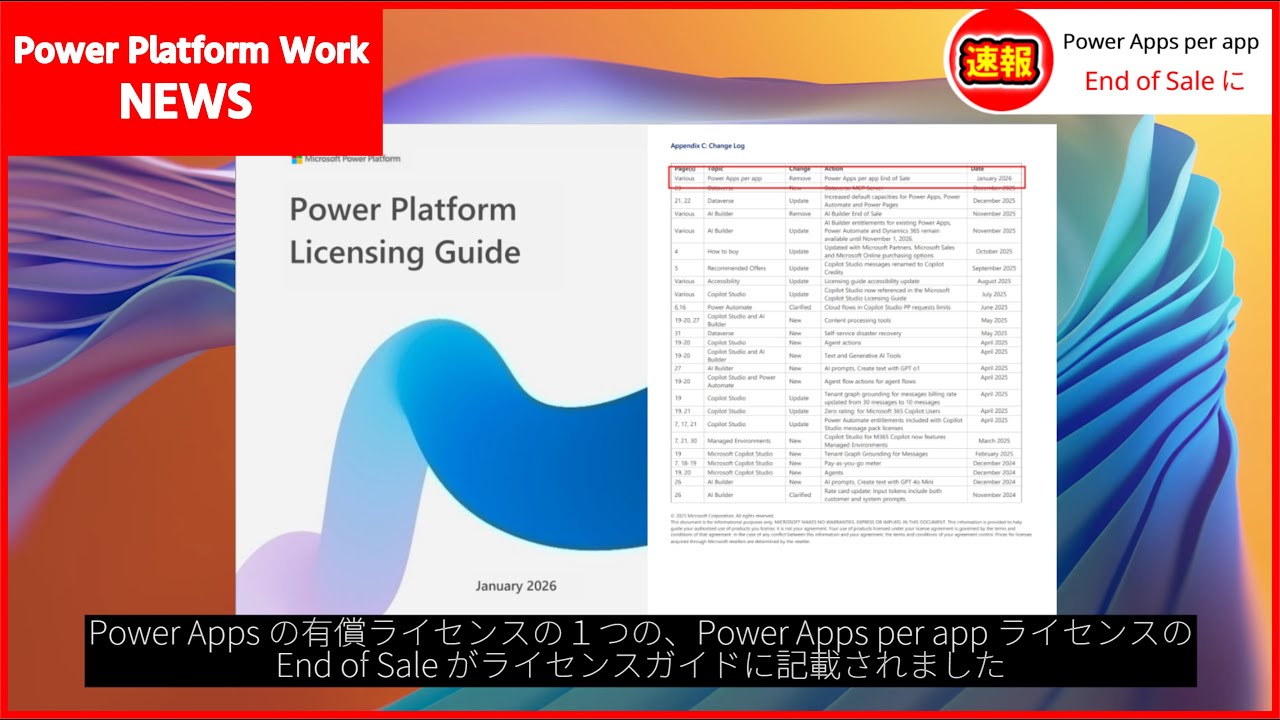The width and height of the screenshot is (1280, 720).
Task: Select the Licensing guide accessibility update entry
Action: [871, 281]
